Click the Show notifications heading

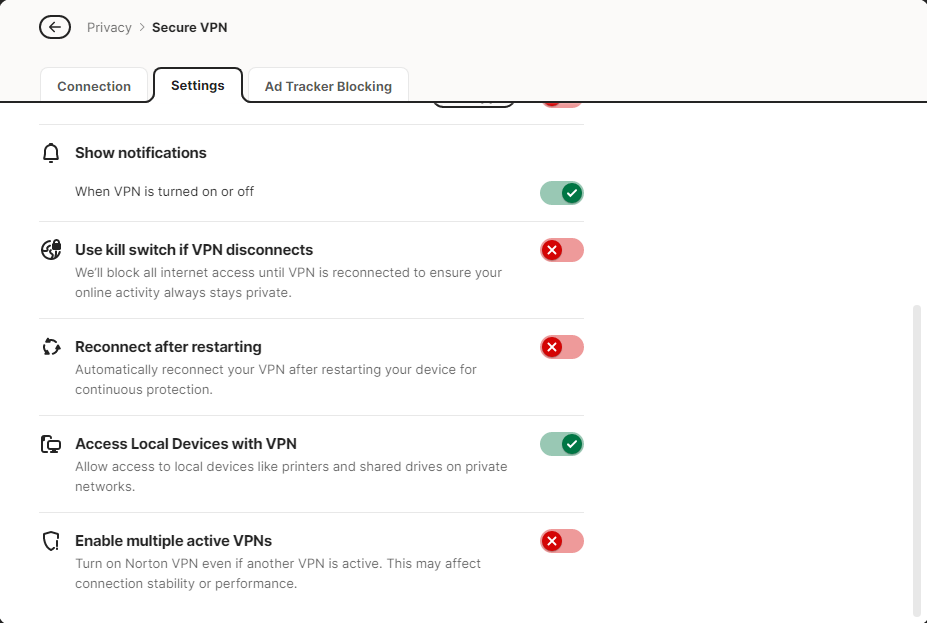click(x=141, y=153)
